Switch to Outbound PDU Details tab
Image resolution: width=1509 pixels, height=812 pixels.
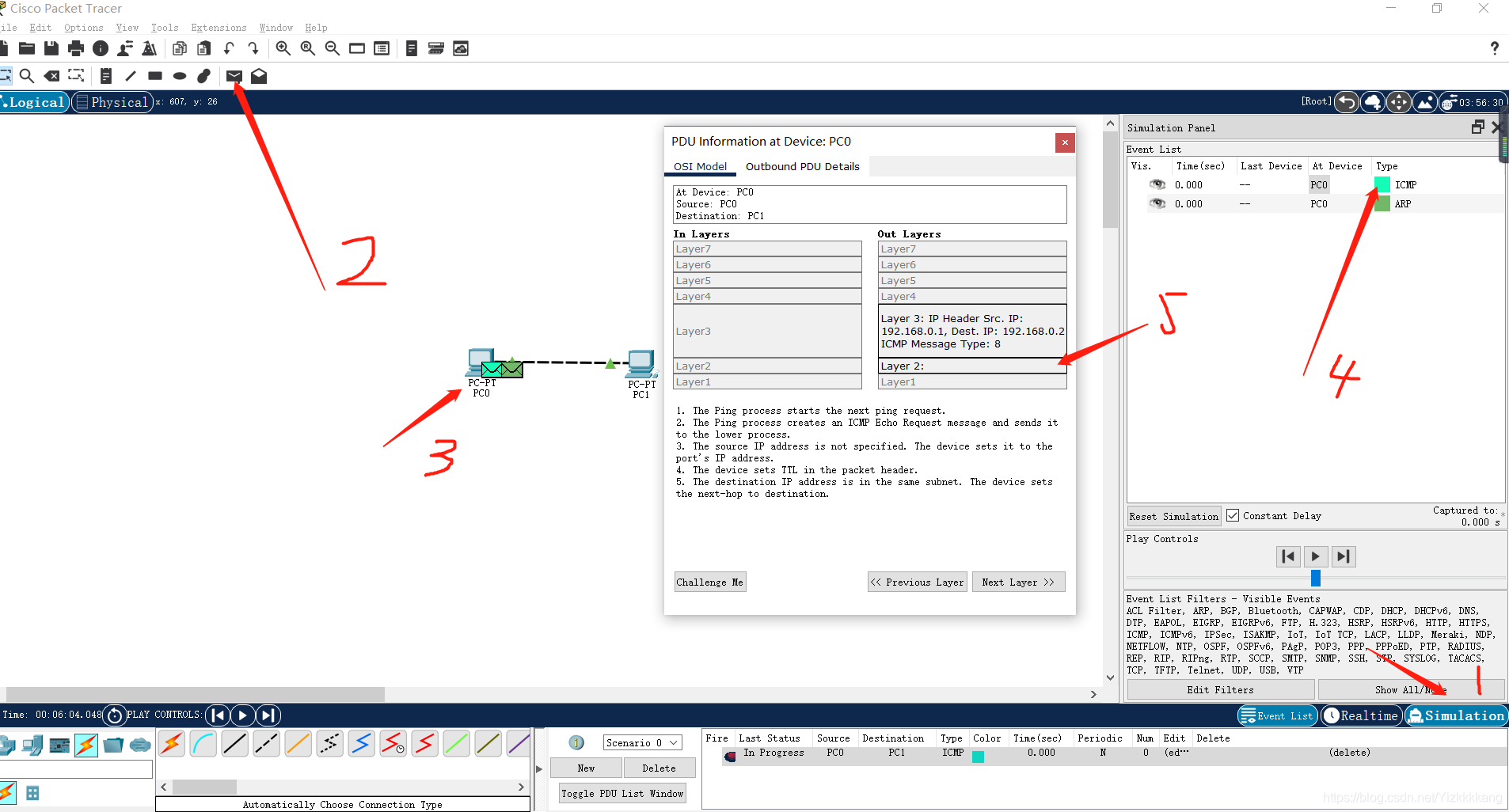(x=802, y=166)
